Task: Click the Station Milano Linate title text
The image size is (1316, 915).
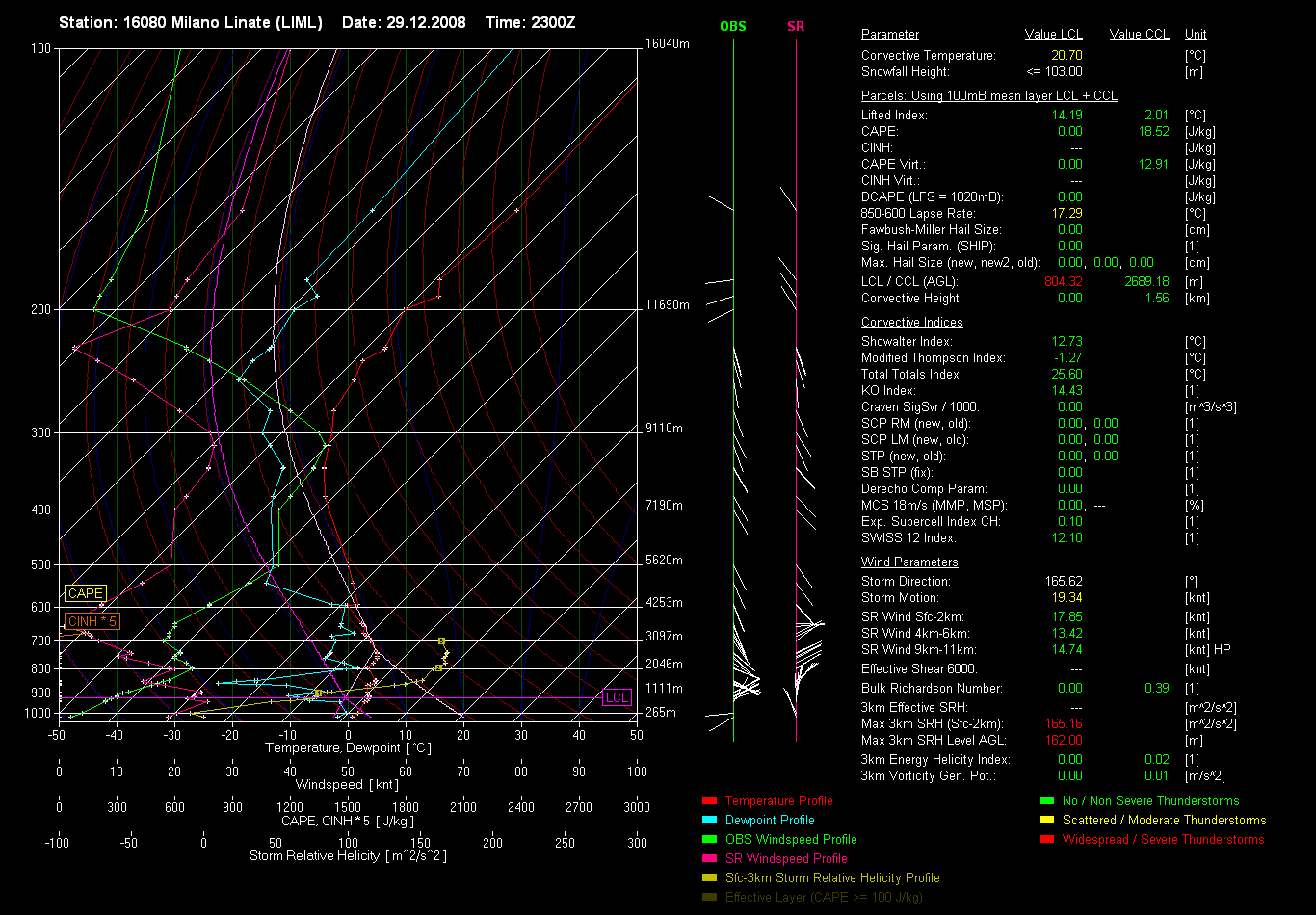Action: [x=191, y=22]
